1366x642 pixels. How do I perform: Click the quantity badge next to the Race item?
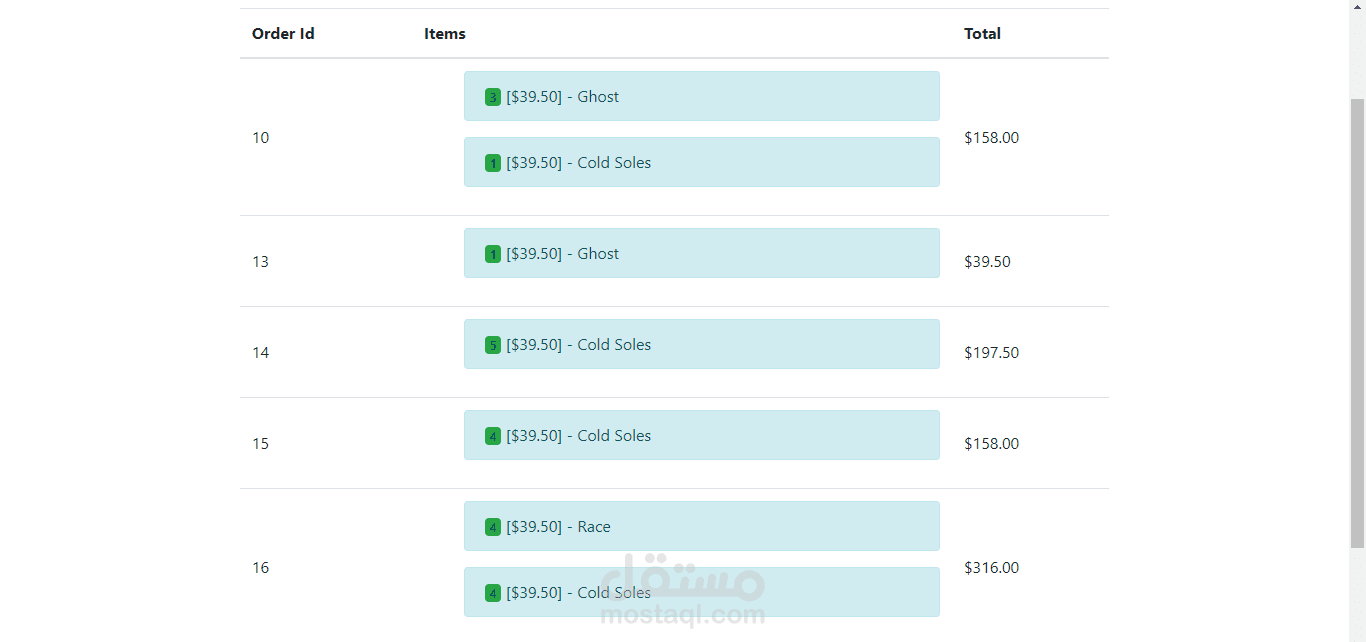493,527
